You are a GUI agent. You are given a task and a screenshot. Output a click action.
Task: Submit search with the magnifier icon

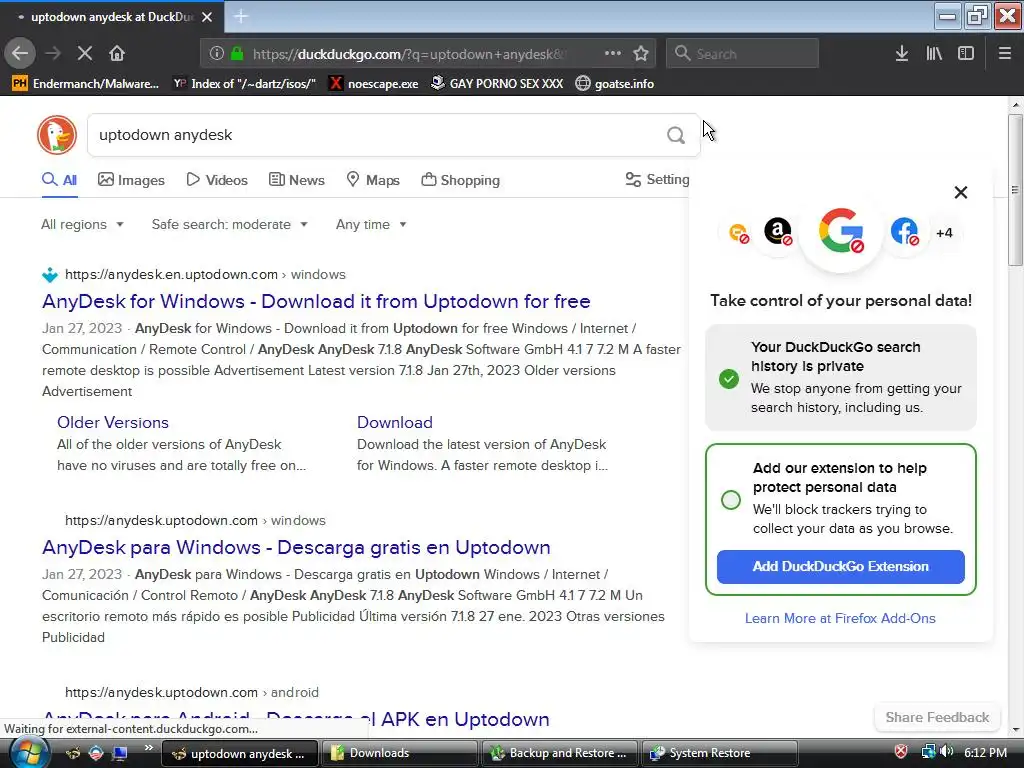pyautogui.click(x=676, y=135)
